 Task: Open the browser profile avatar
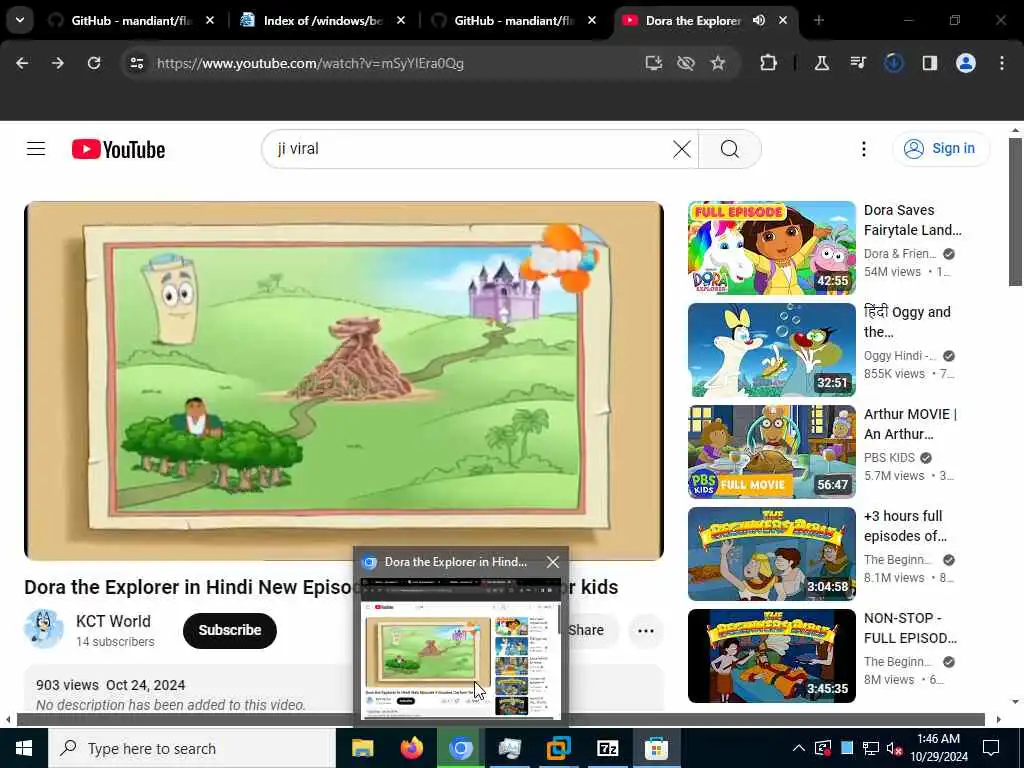coord(965,63)
